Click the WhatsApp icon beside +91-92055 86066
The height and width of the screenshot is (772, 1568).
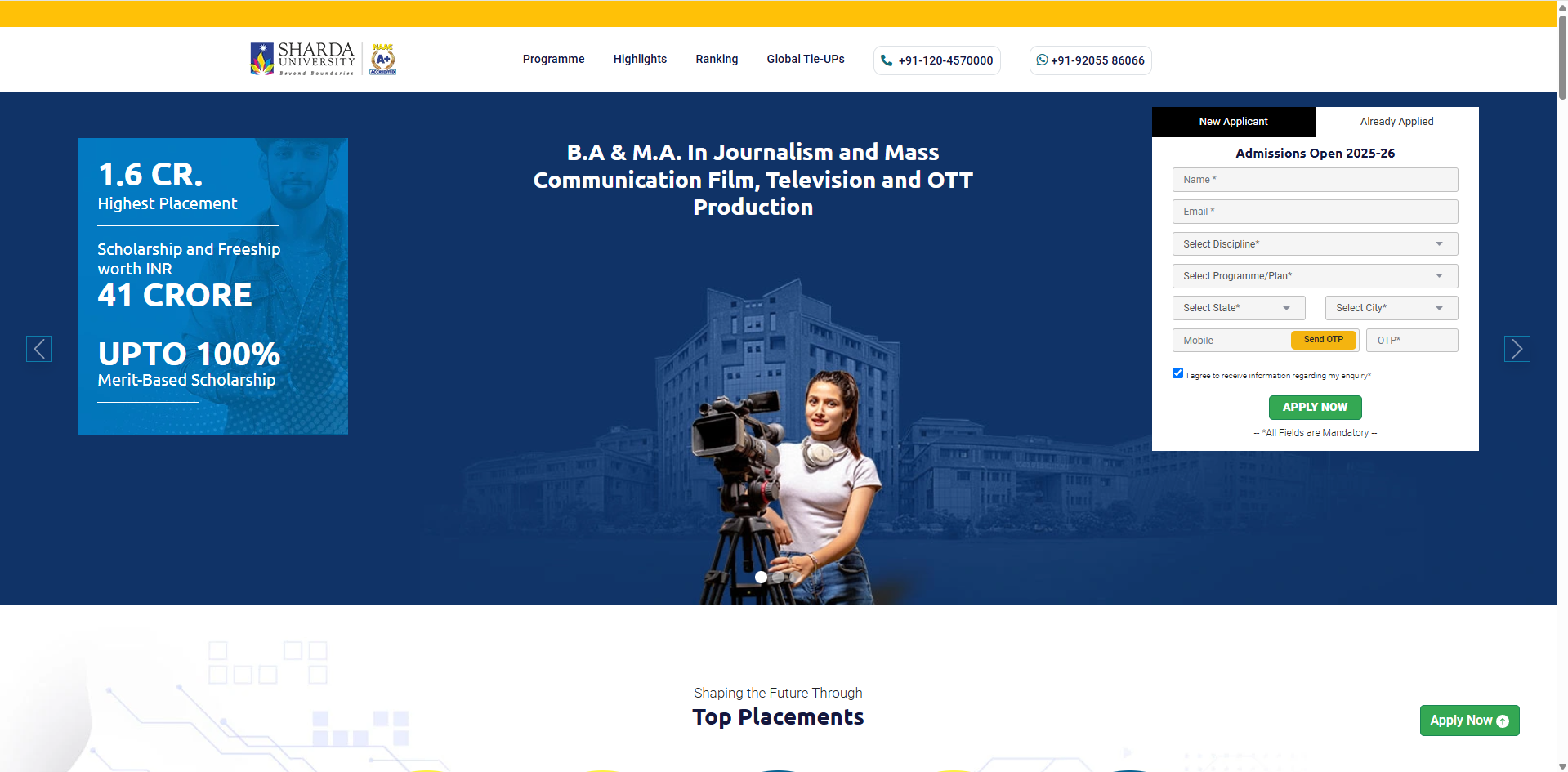pos(1042,60)
